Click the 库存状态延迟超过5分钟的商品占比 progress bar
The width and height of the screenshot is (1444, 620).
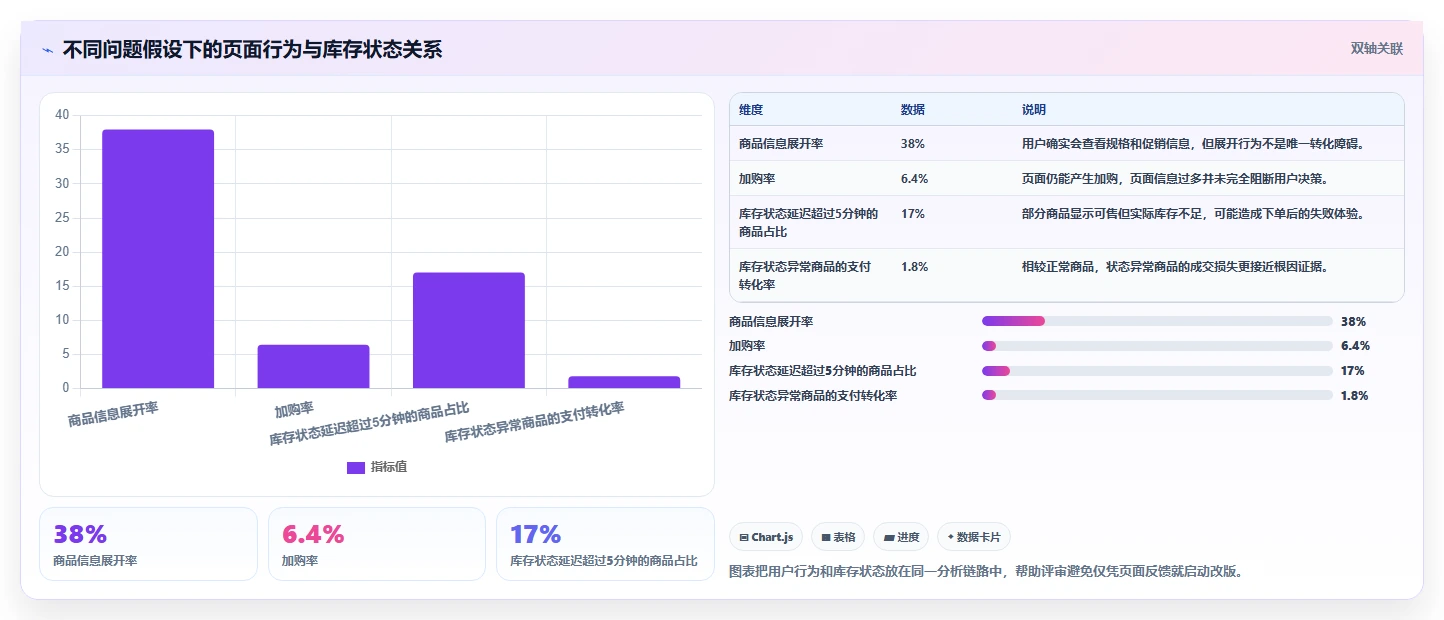1157,371
